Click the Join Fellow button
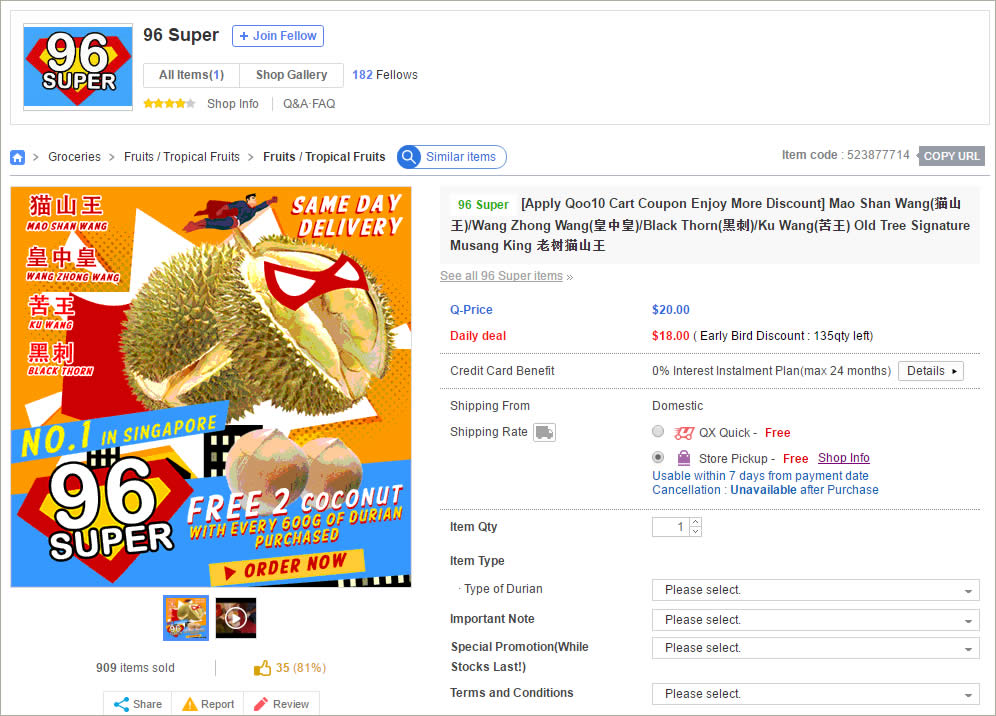 [x=278, y=36]
